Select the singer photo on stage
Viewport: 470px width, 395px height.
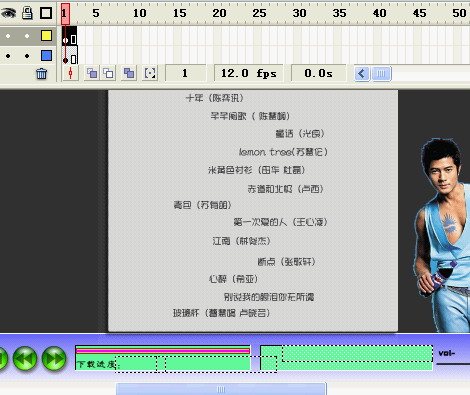pos(442,235)
